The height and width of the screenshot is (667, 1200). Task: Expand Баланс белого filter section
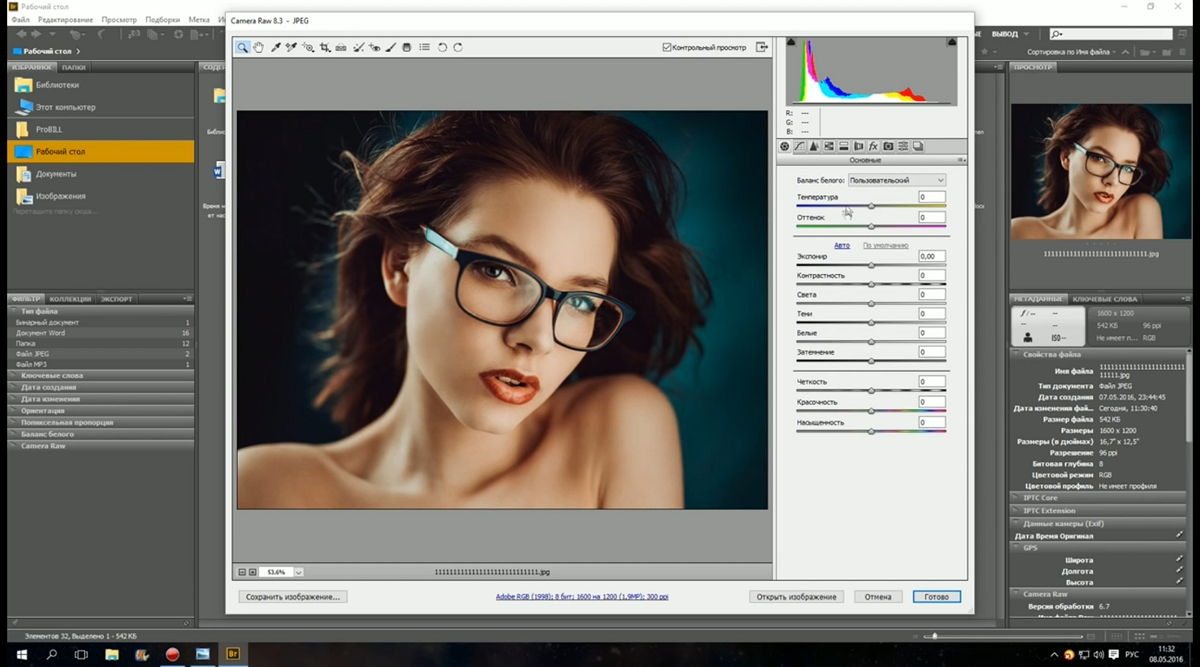100,433
